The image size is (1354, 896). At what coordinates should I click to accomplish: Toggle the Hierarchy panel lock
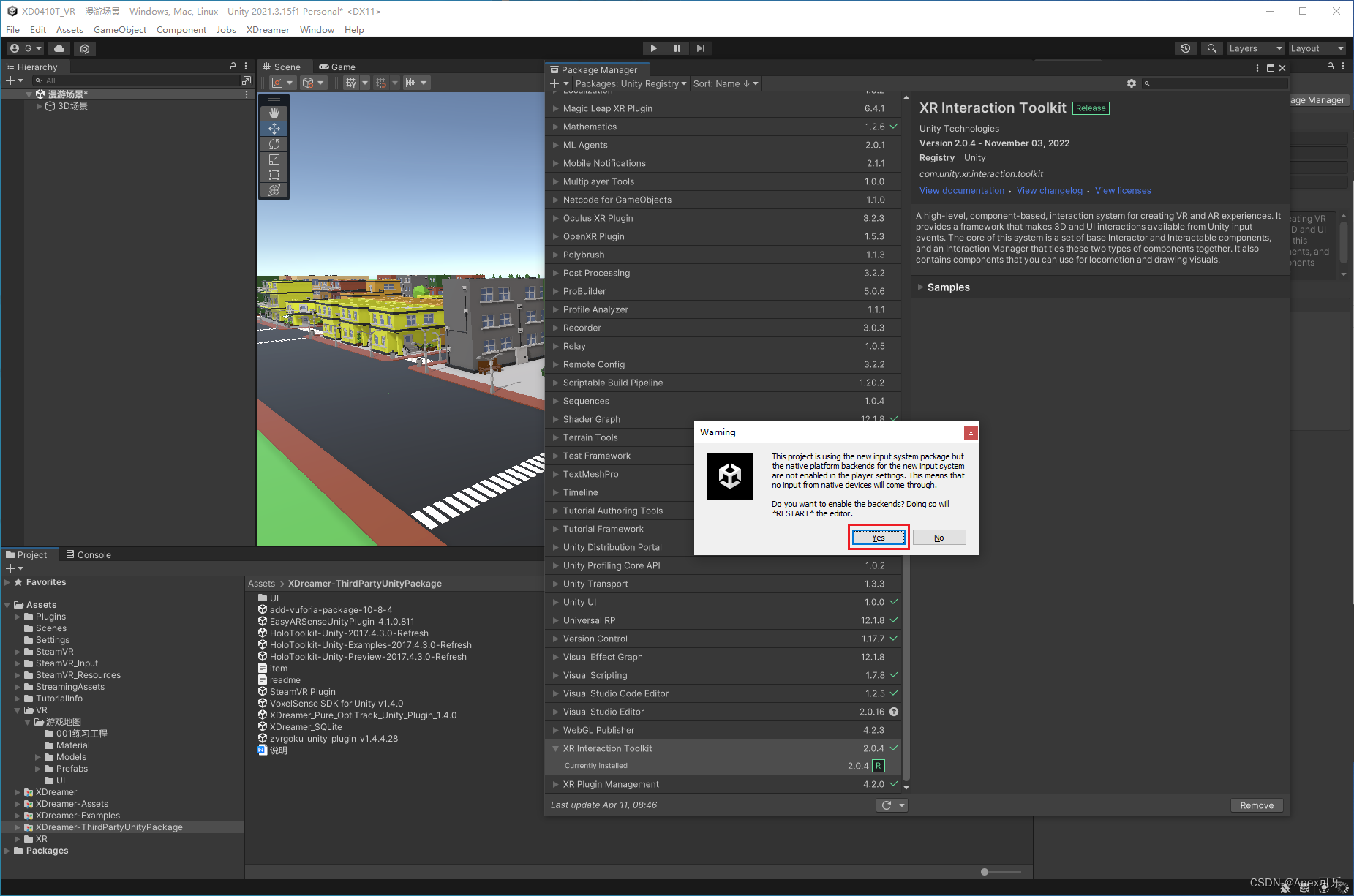pyautogui.click(x=233, y=66)
